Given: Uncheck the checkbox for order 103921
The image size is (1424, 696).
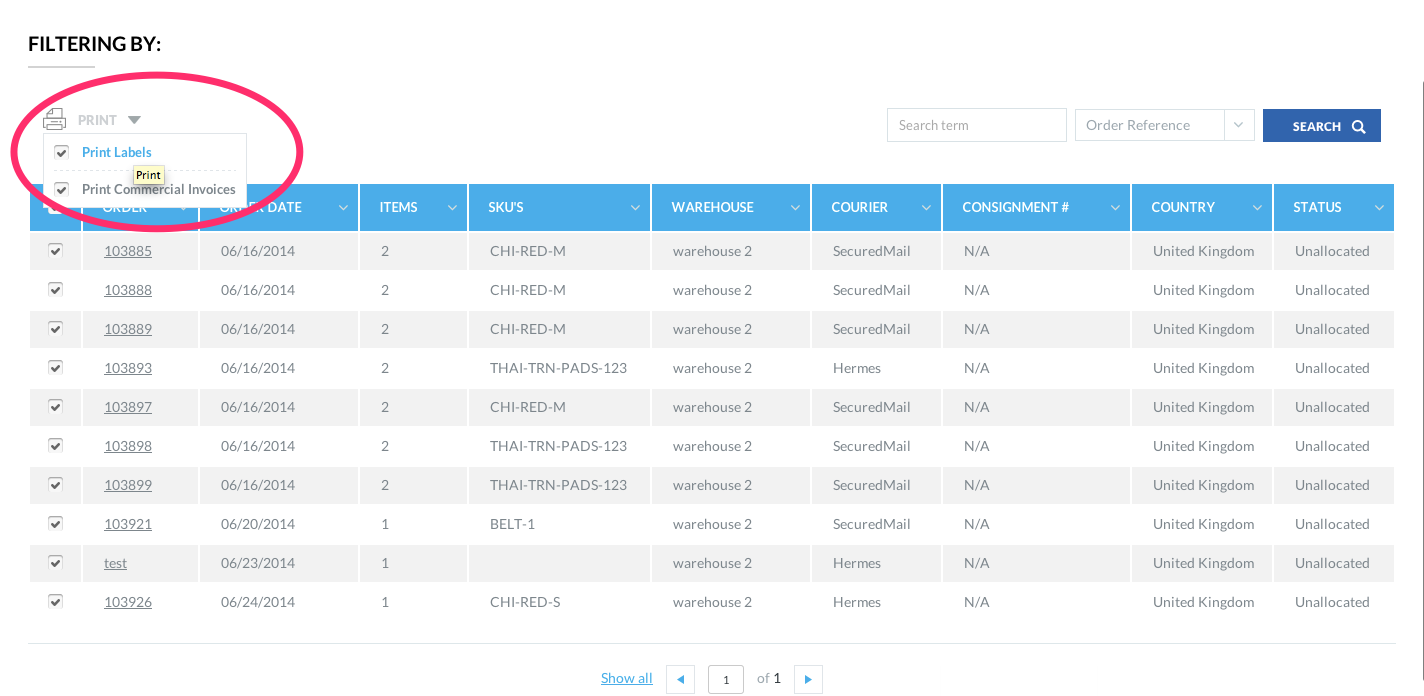Looking at the screenshot, I should coord(56,523).
